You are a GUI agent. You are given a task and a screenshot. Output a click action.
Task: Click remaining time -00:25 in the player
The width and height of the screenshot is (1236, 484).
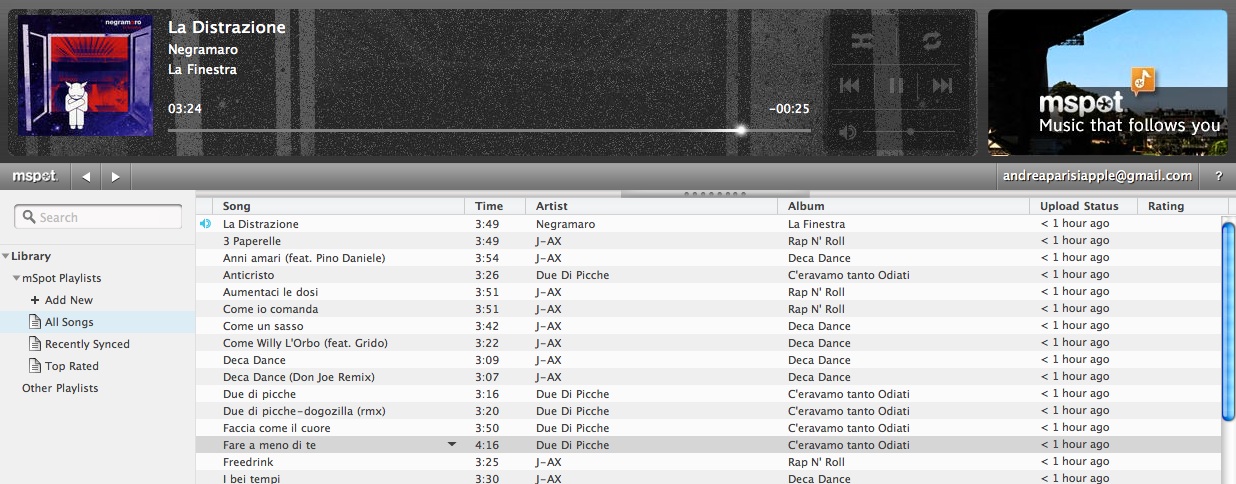pos(789,108)
